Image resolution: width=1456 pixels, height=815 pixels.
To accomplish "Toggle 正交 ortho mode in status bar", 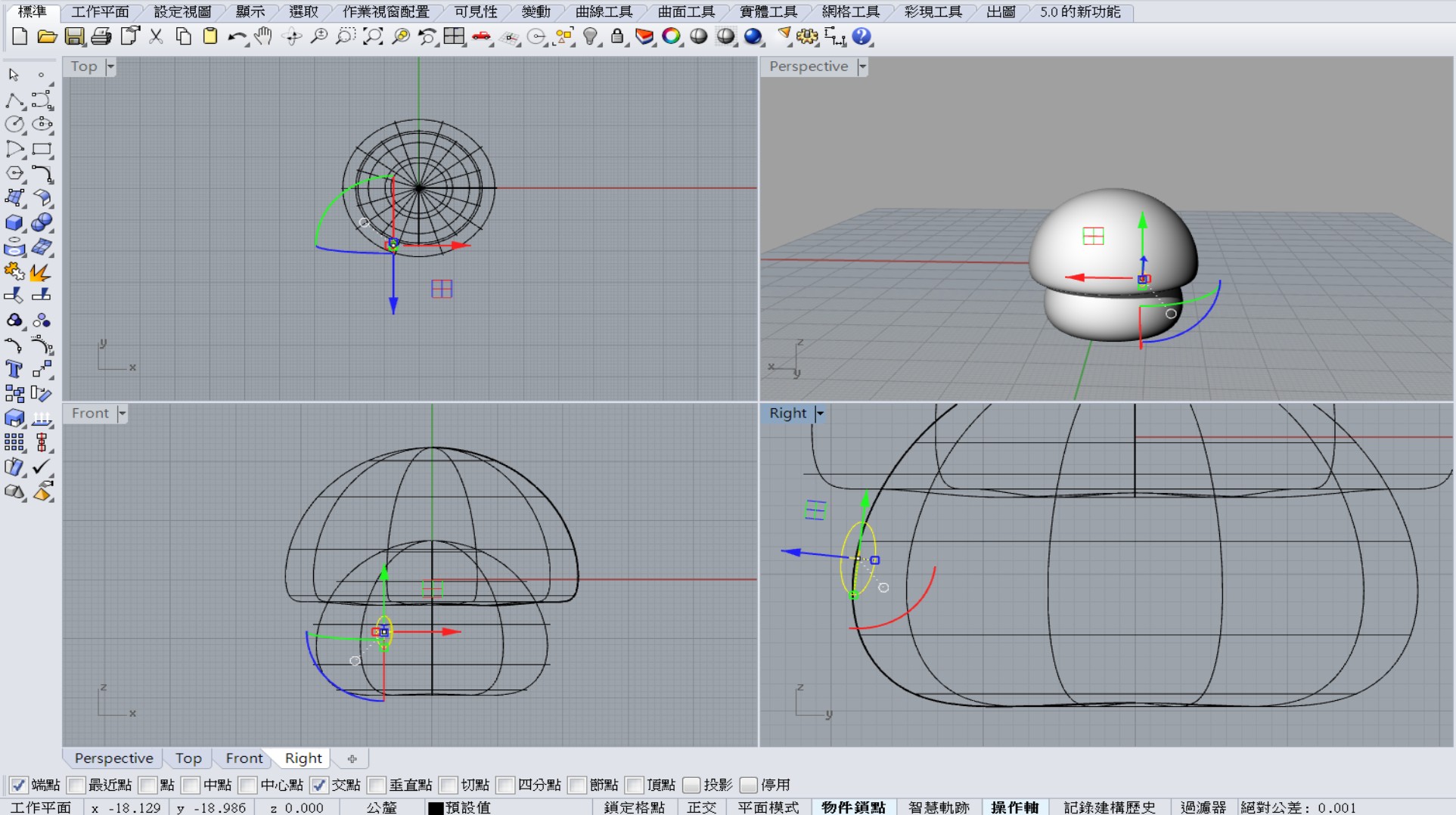I will [x=701, y=807].
